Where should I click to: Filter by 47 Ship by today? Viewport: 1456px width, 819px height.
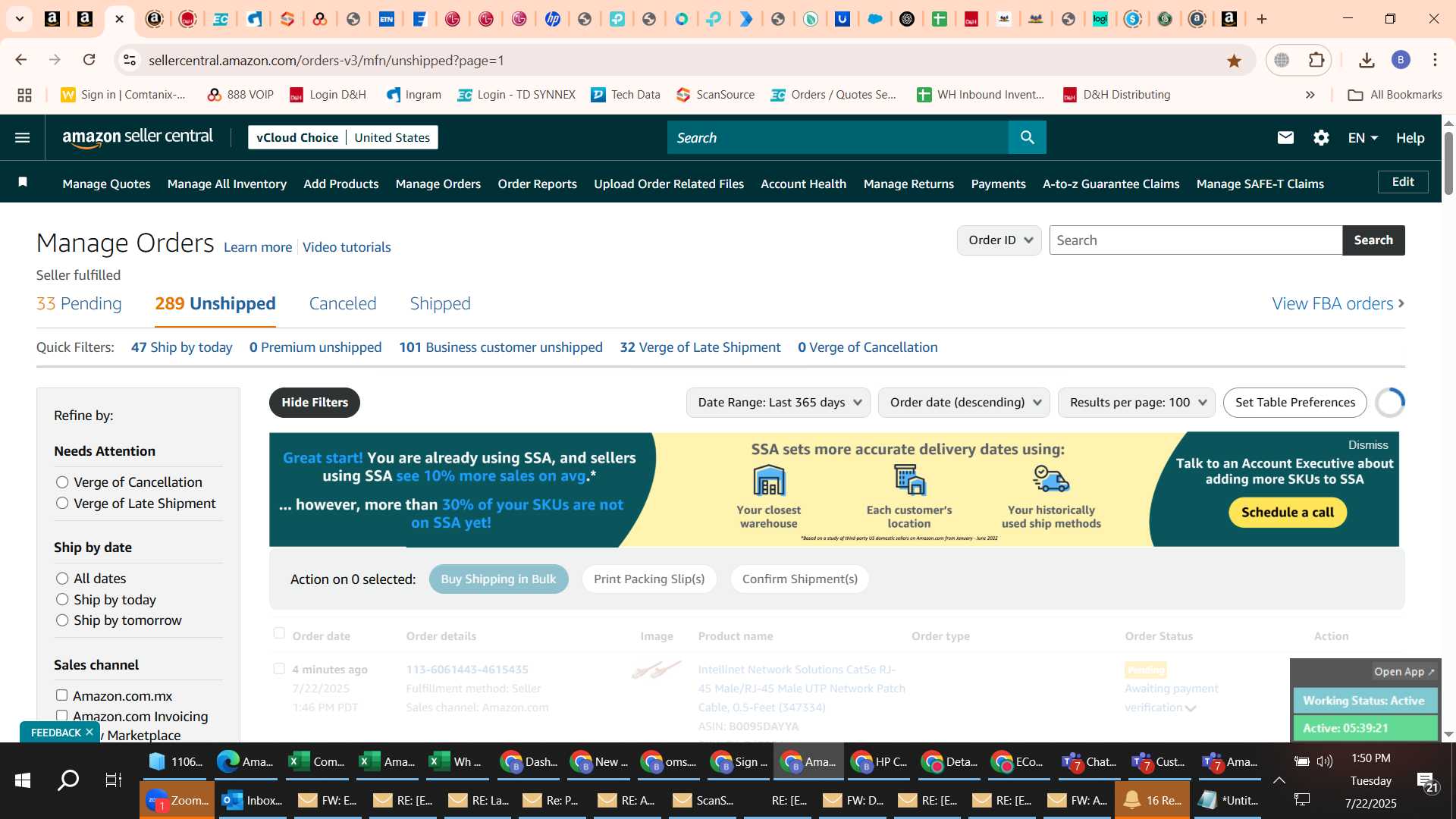pyautogui.click(x=181, y=347)
